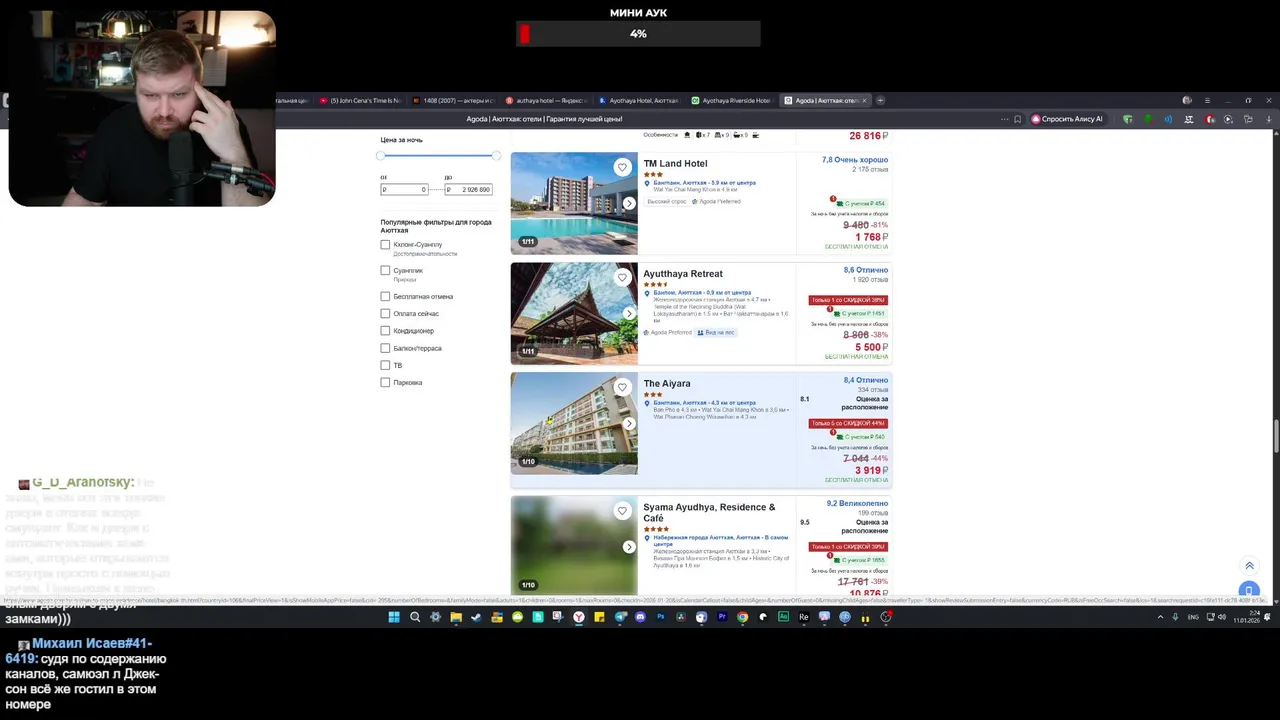Open a new browser tab
This screenshot has width=1280, height=720.
(x=880, y=100)
